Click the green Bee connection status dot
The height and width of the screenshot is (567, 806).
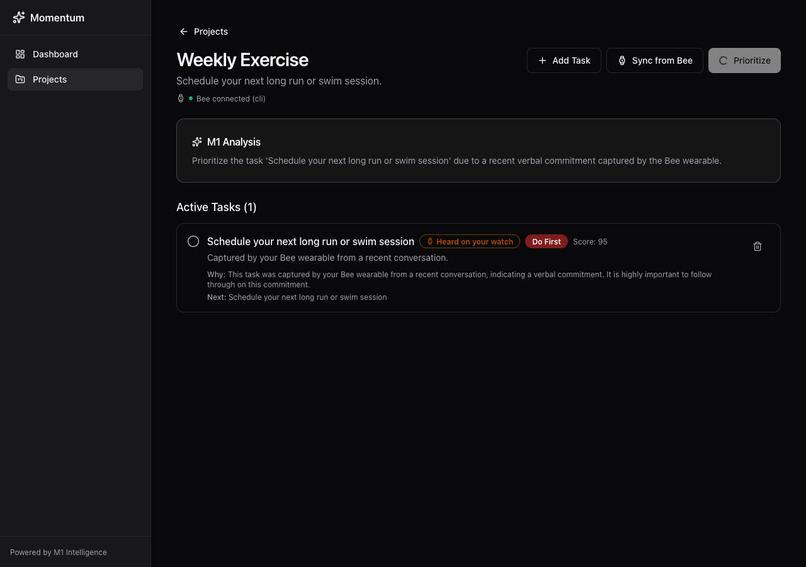click(x=191, y=98)
